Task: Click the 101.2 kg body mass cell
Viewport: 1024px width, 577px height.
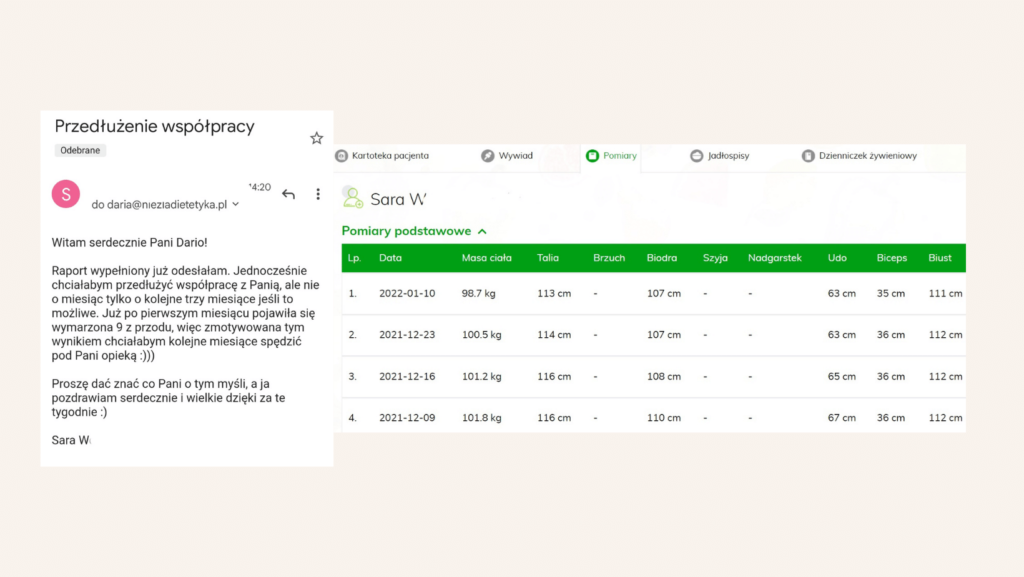Action: [x=482, y=377]
